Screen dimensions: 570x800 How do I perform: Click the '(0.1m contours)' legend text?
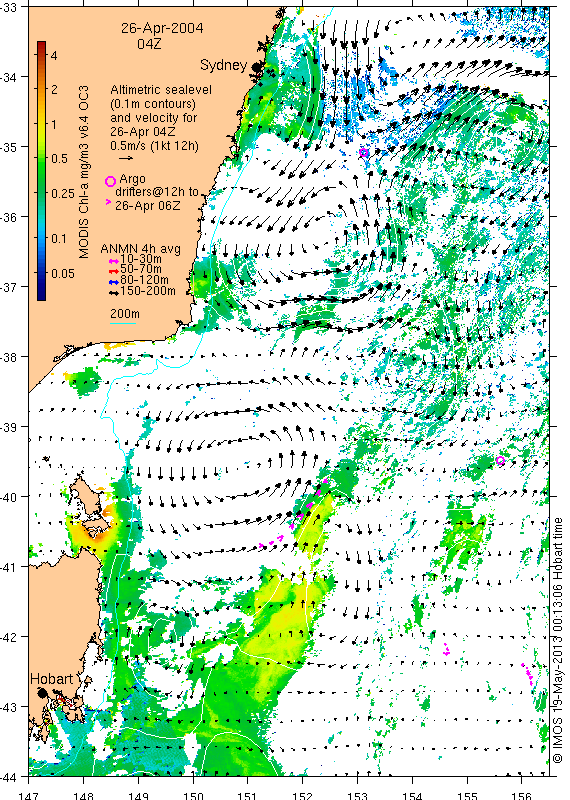point(153,104)
